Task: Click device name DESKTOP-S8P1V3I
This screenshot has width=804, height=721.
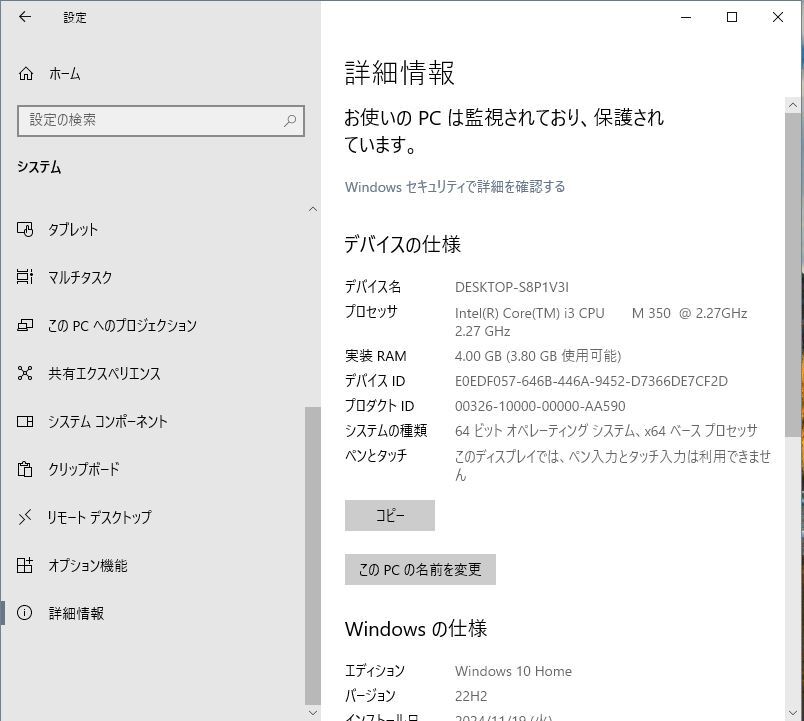Action: pyautogui.click(x=512, y=287)
